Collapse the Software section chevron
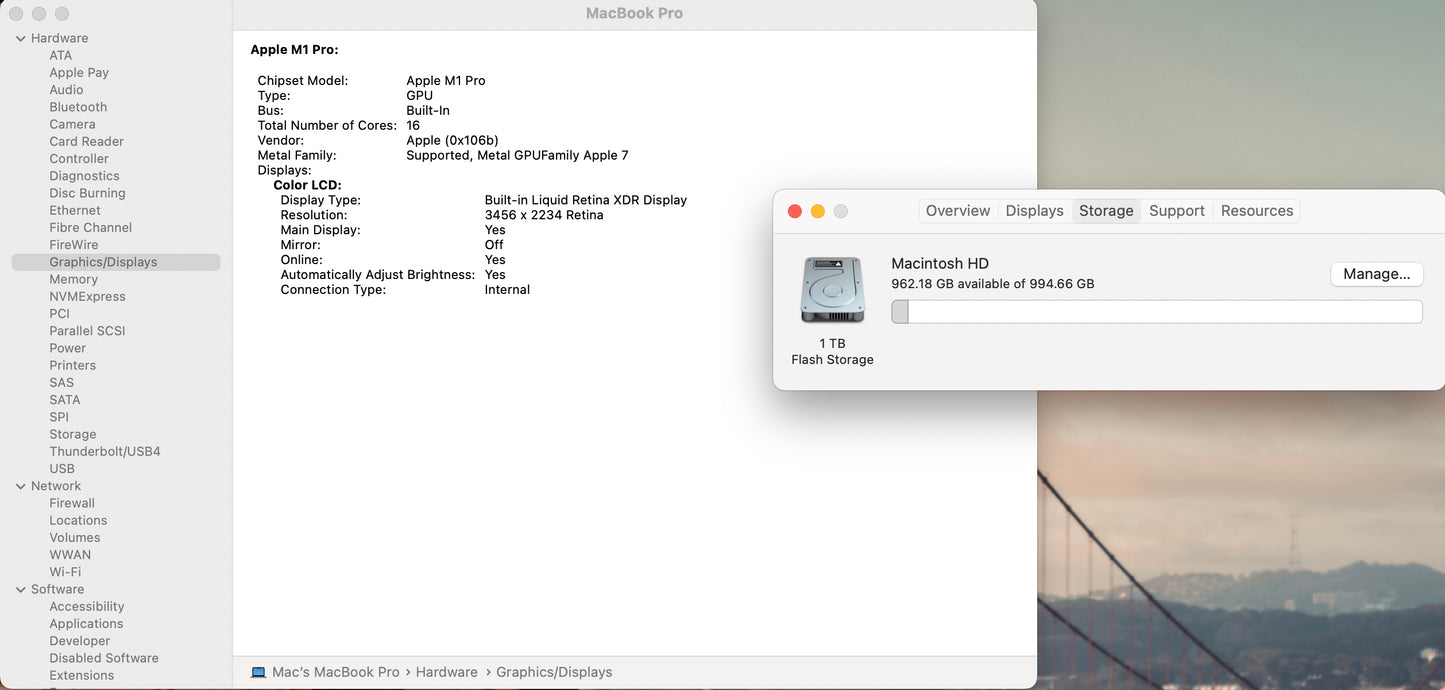Viewport: 1445px width, 690px height. [20, 590]
